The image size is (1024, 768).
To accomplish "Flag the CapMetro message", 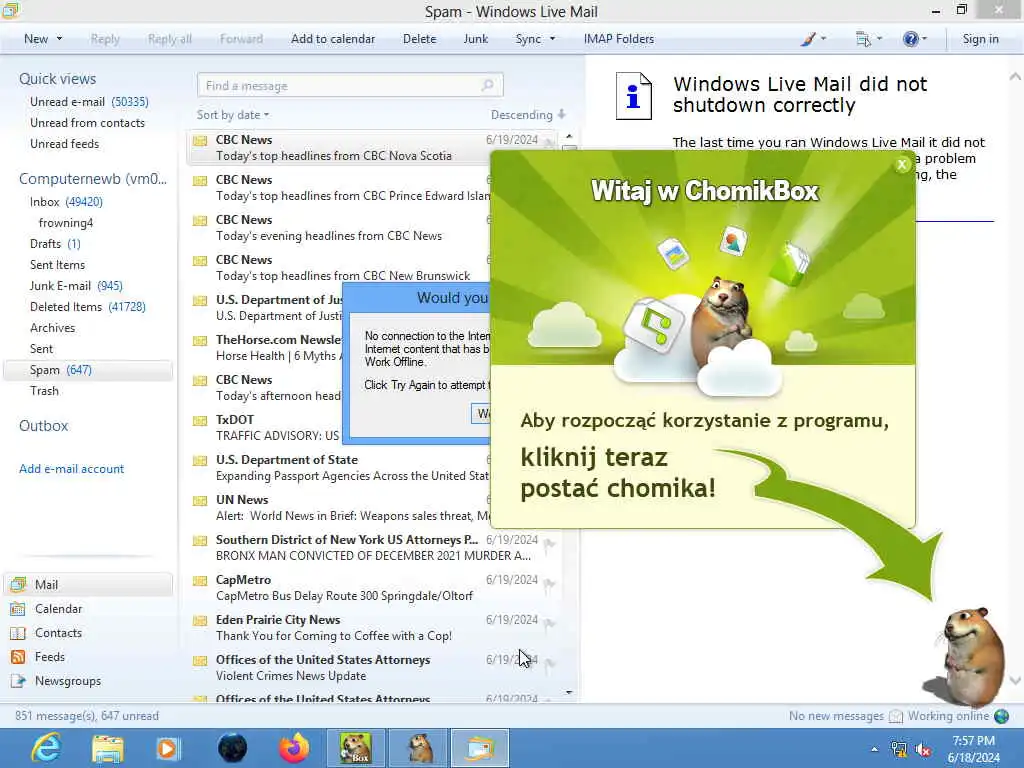I will tap(549, 584).
